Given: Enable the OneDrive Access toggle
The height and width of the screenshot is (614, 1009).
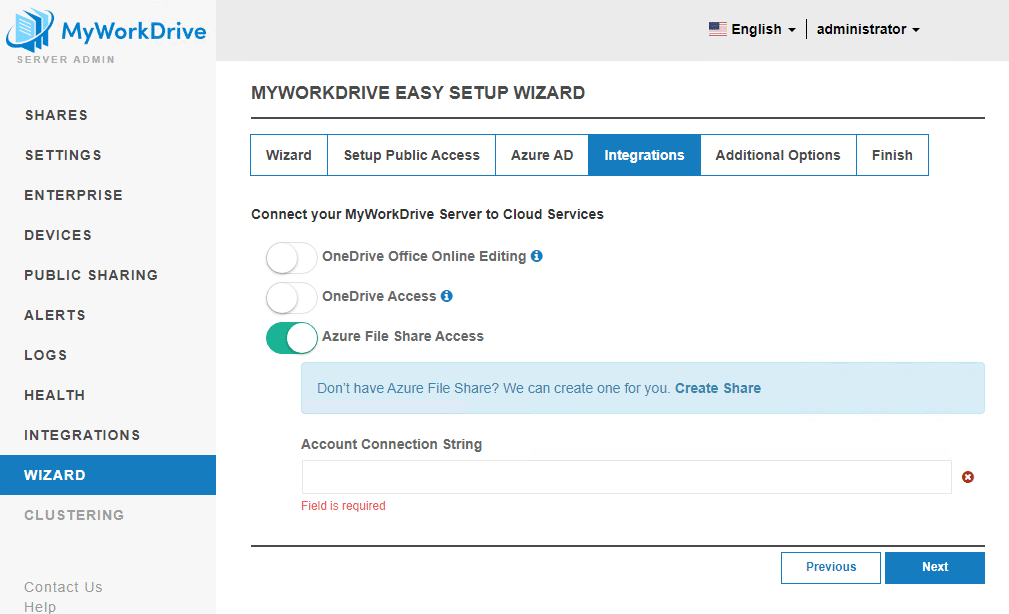Looking at the screenshot, I should coord(292,298).
